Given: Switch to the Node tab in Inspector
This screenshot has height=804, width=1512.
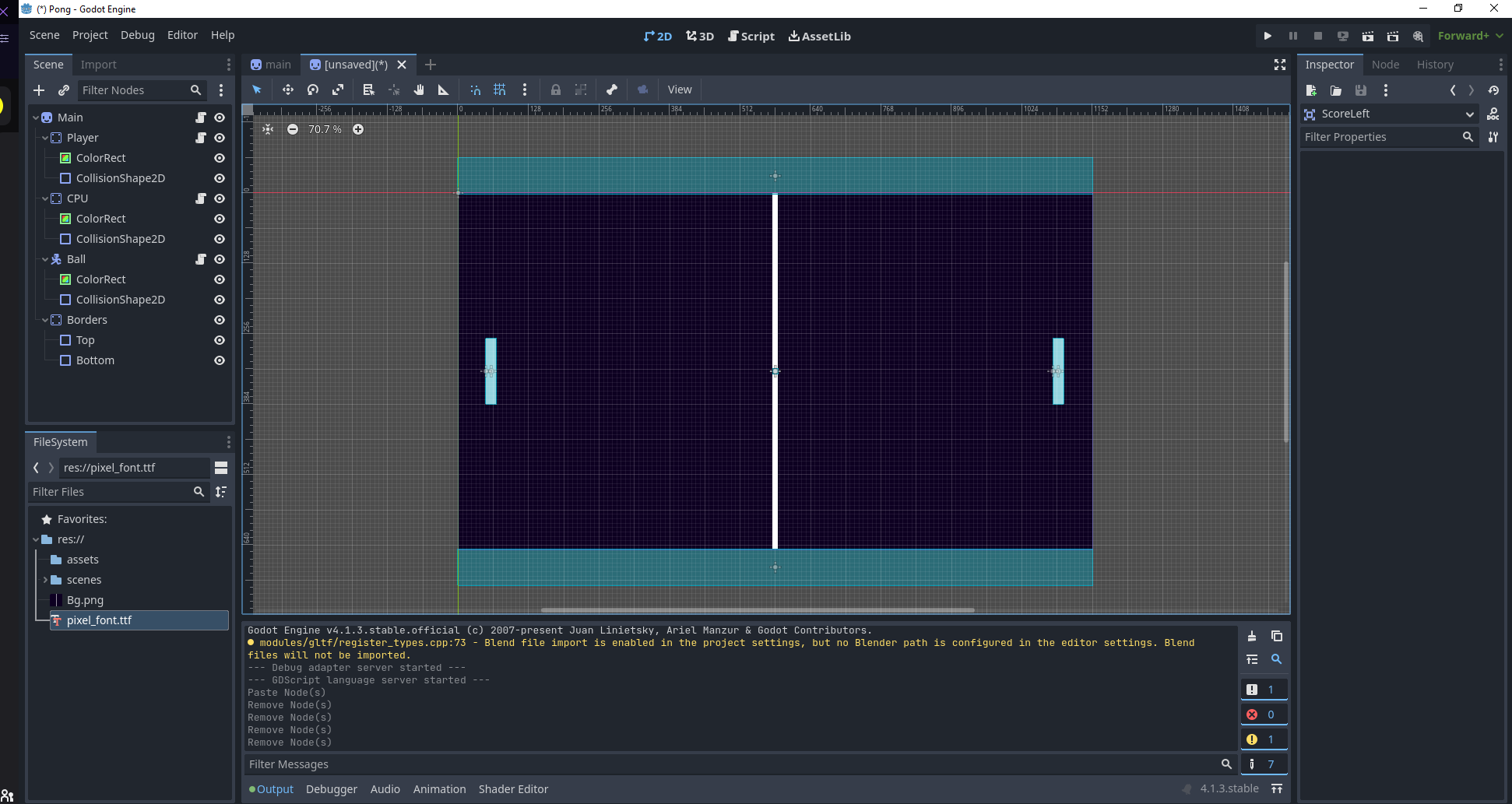Looking at the screenshot, I should coord(1385,65).
